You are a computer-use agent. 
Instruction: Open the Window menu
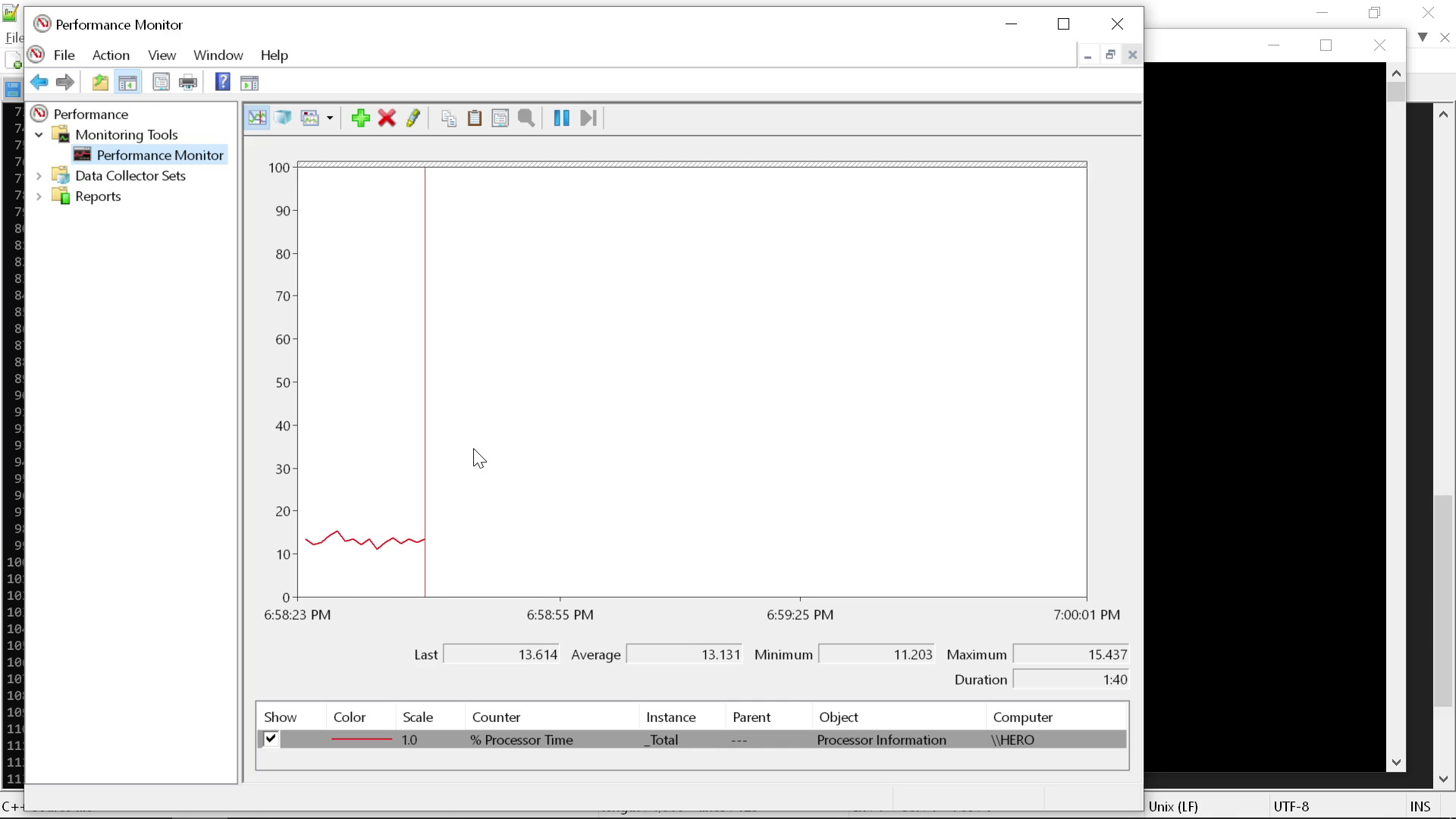pos(218,55)
